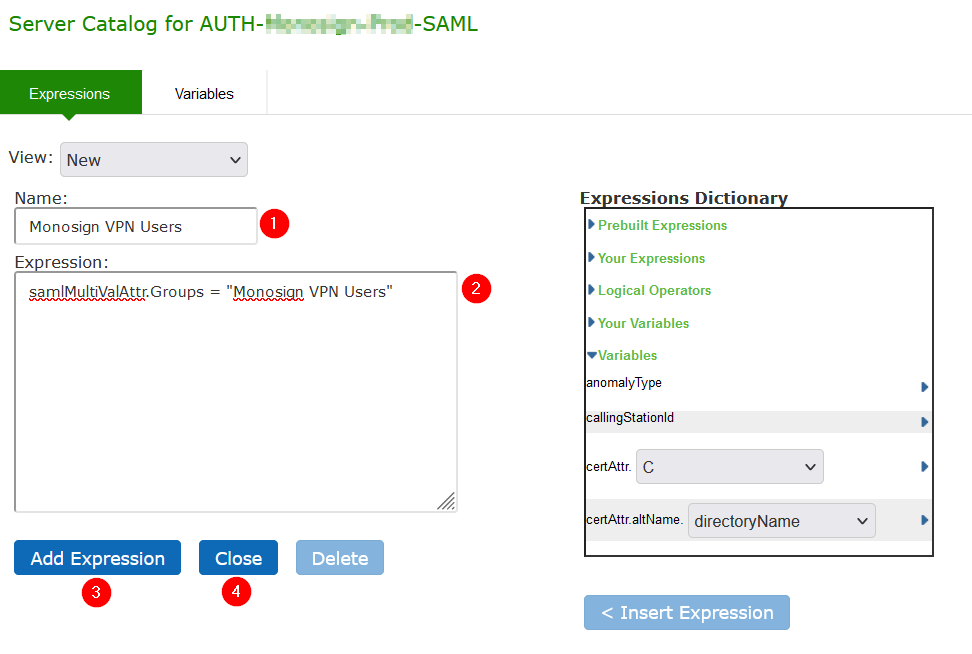Click the red step 4 marker
This screenshot has height=654, width=972.
(x=236, y=592)
